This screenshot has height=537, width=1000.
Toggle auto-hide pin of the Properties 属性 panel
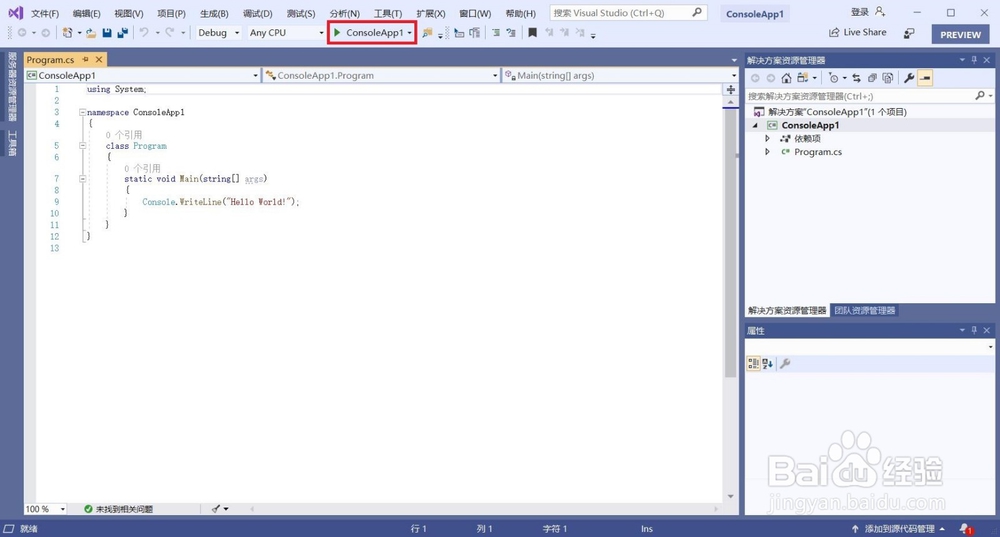[974, 330]
